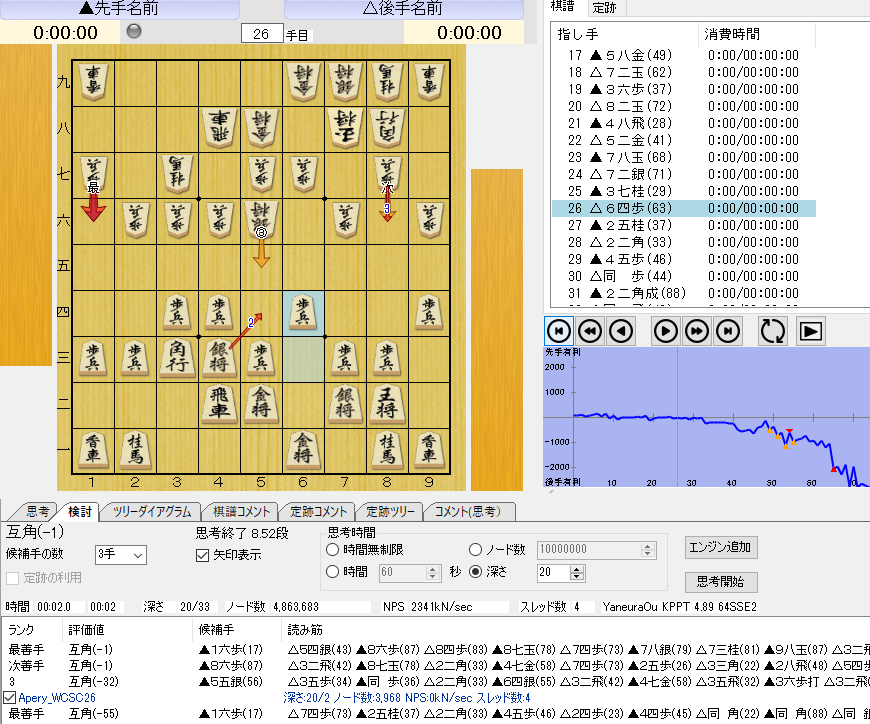Image resolution: width=870 pixels, height=724 pixels.
Task: Start auto-replay with the boxed play icon
Action: pyautogui.click(x=811, y=331)
